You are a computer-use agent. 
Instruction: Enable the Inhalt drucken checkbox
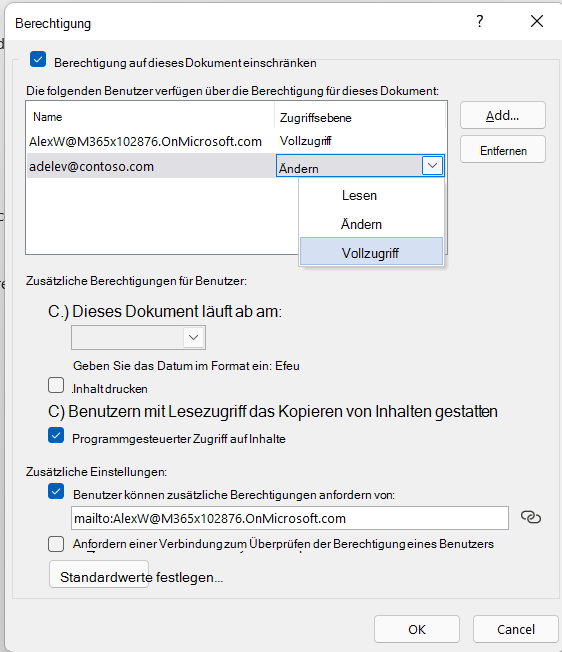[x=56, y=385]
